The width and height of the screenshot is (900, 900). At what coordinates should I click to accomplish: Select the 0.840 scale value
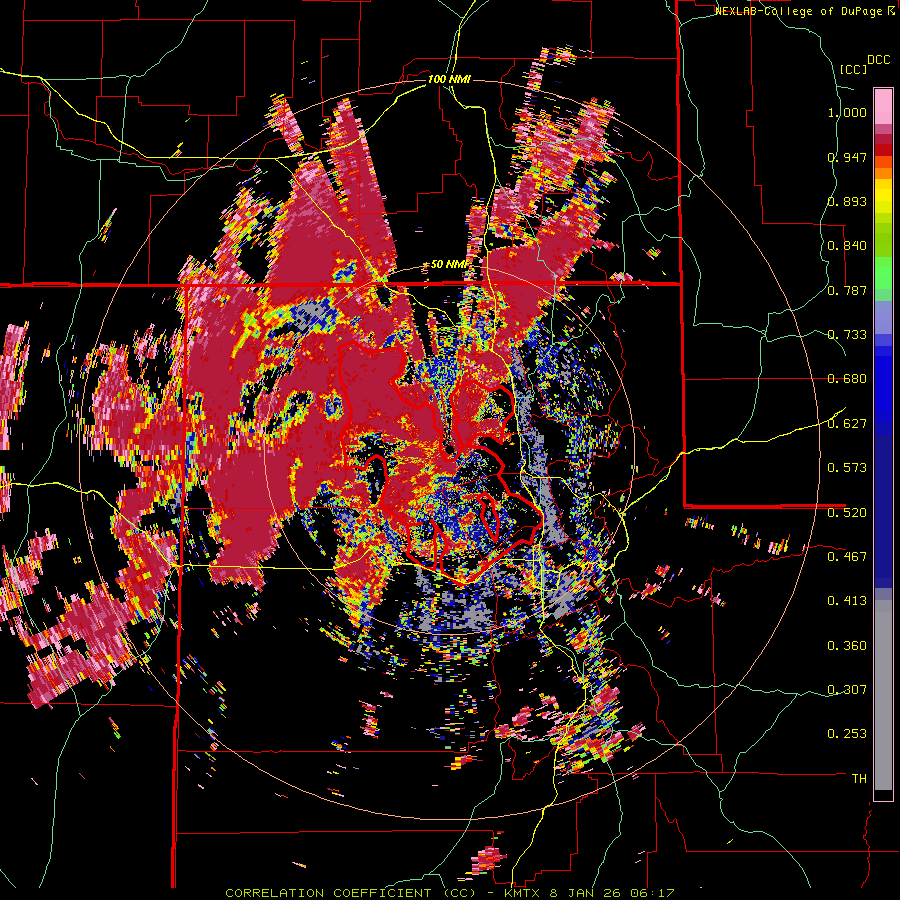tap(847, 246)
